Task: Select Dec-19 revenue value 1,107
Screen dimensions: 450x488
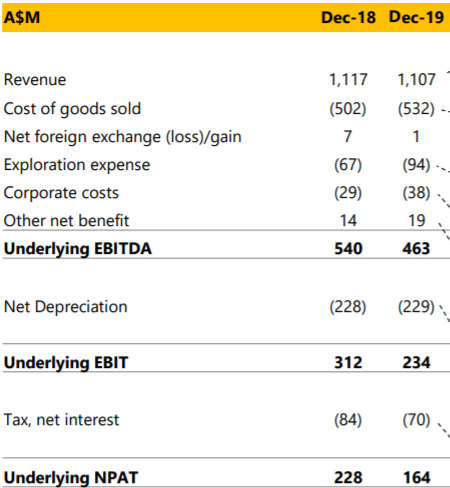Action: tap(416, 80)
